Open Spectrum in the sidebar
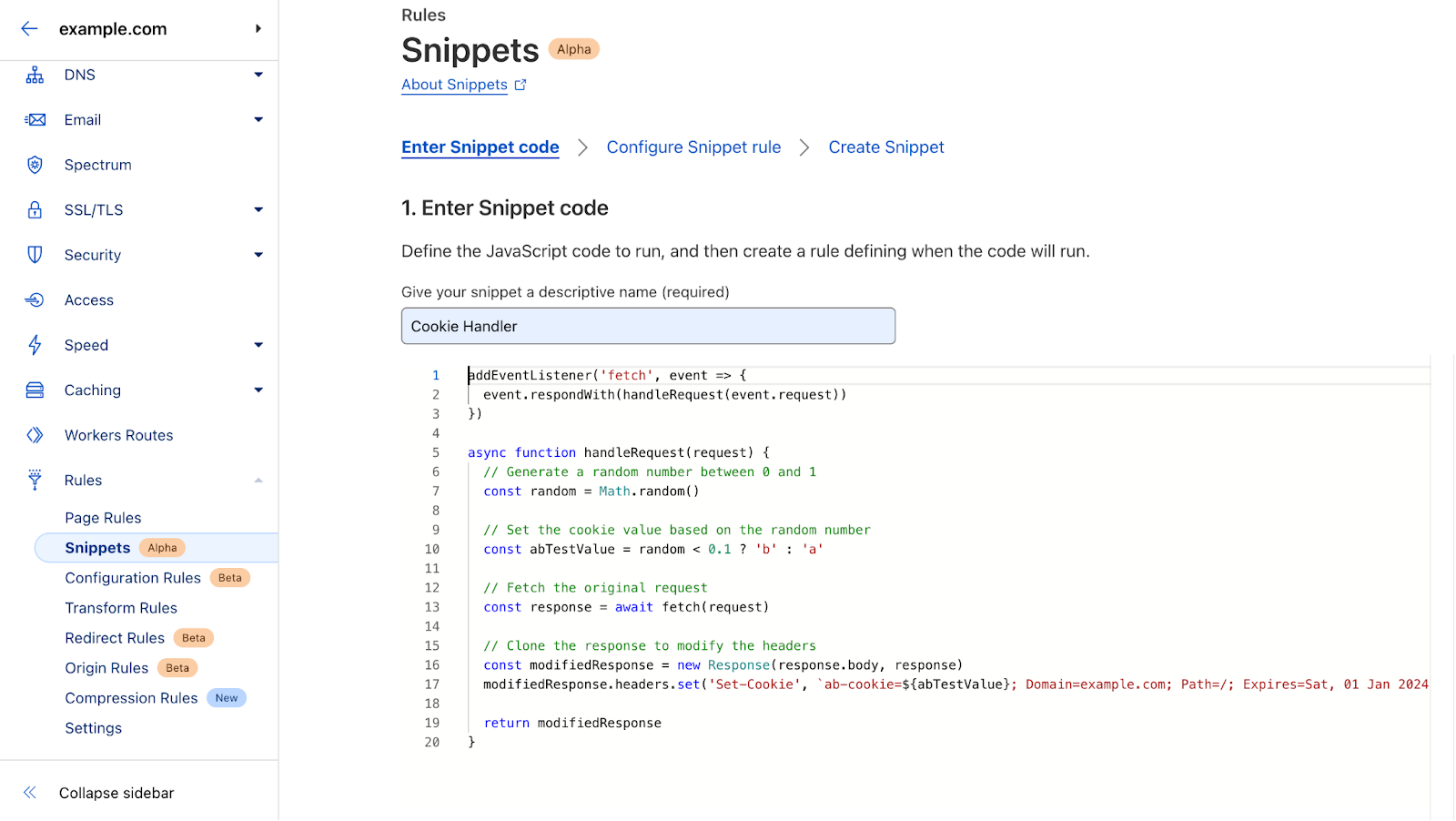 pos(97,165)
